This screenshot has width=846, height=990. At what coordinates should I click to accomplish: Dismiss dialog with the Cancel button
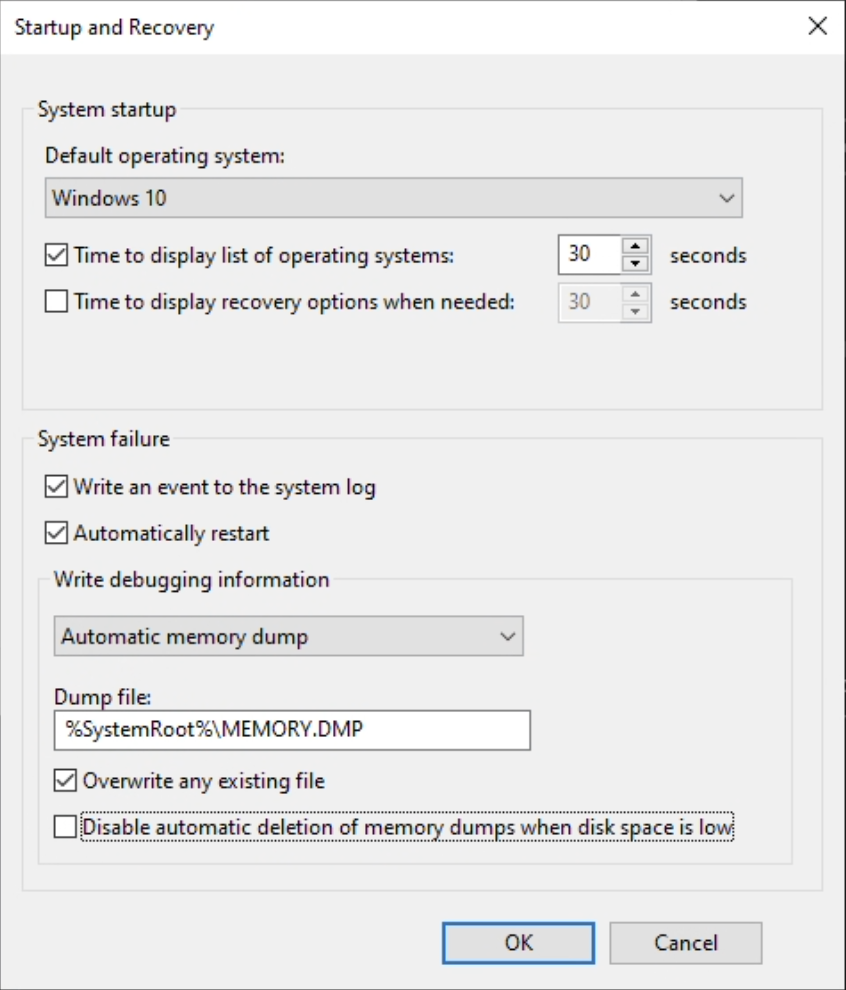coord(685,942)
